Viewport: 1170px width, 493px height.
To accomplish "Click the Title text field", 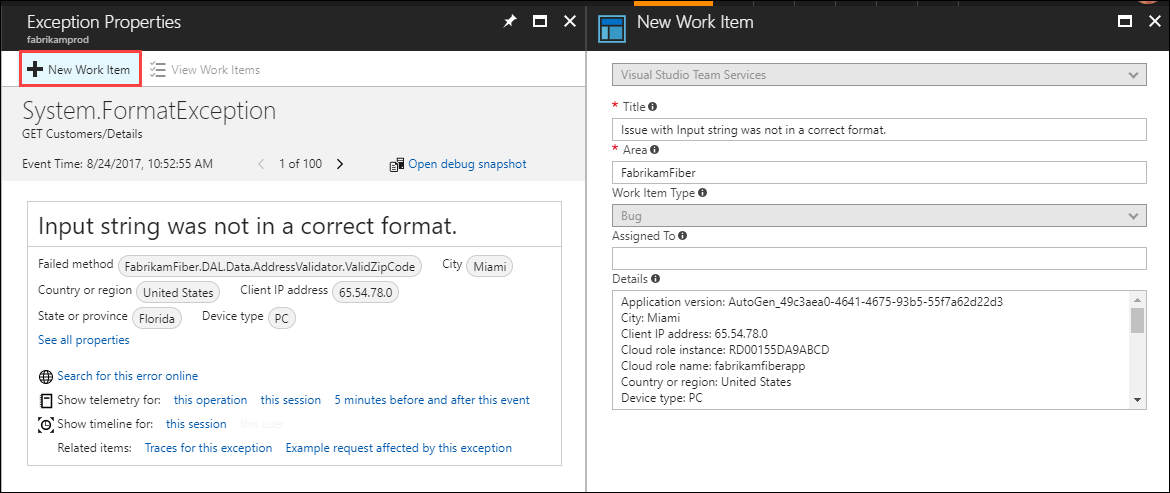I will (878, 130).
